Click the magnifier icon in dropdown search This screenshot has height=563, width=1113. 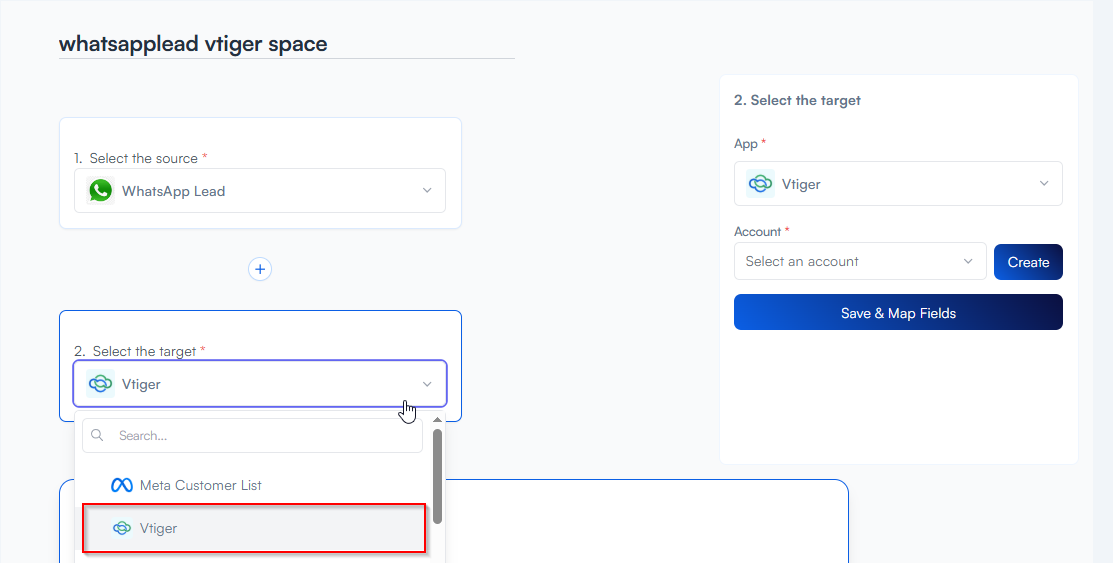pos(98,436)
